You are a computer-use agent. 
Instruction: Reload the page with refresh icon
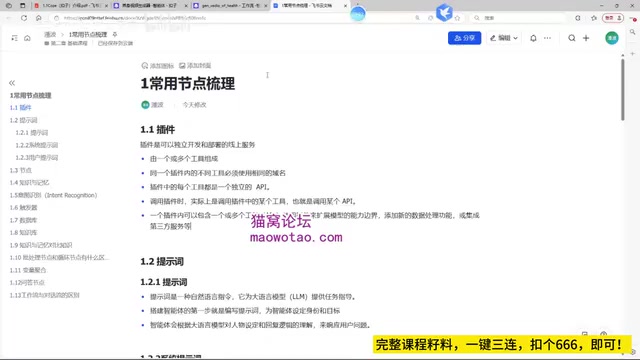tap(24, 18)
